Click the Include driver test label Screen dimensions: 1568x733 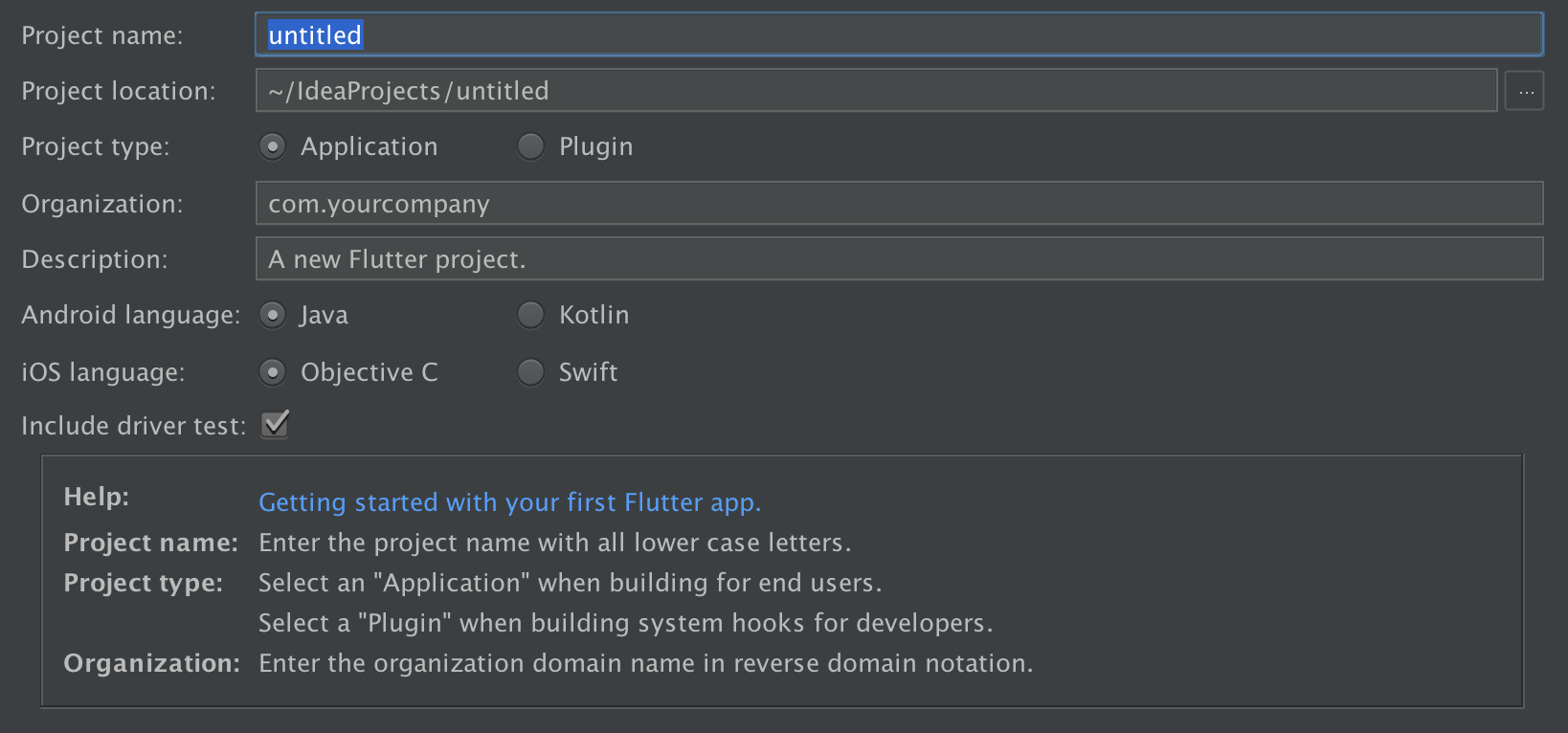(133, 426)
